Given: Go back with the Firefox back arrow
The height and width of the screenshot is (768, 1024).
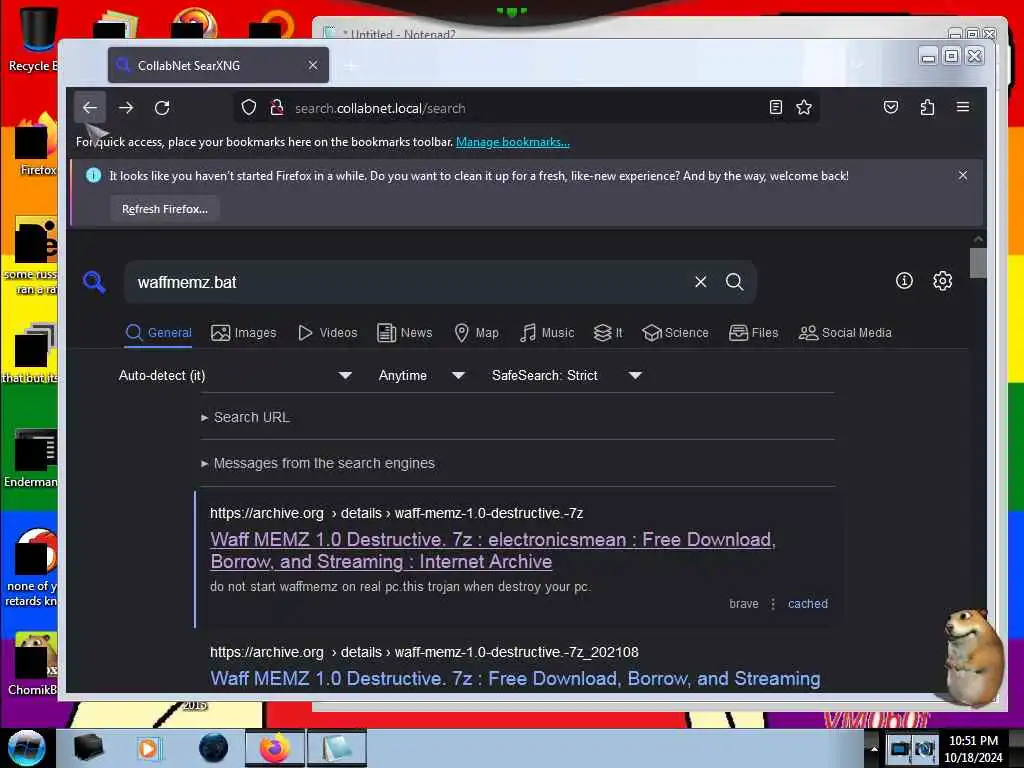Looking at the screenshot, I should (x=89, y=108).
